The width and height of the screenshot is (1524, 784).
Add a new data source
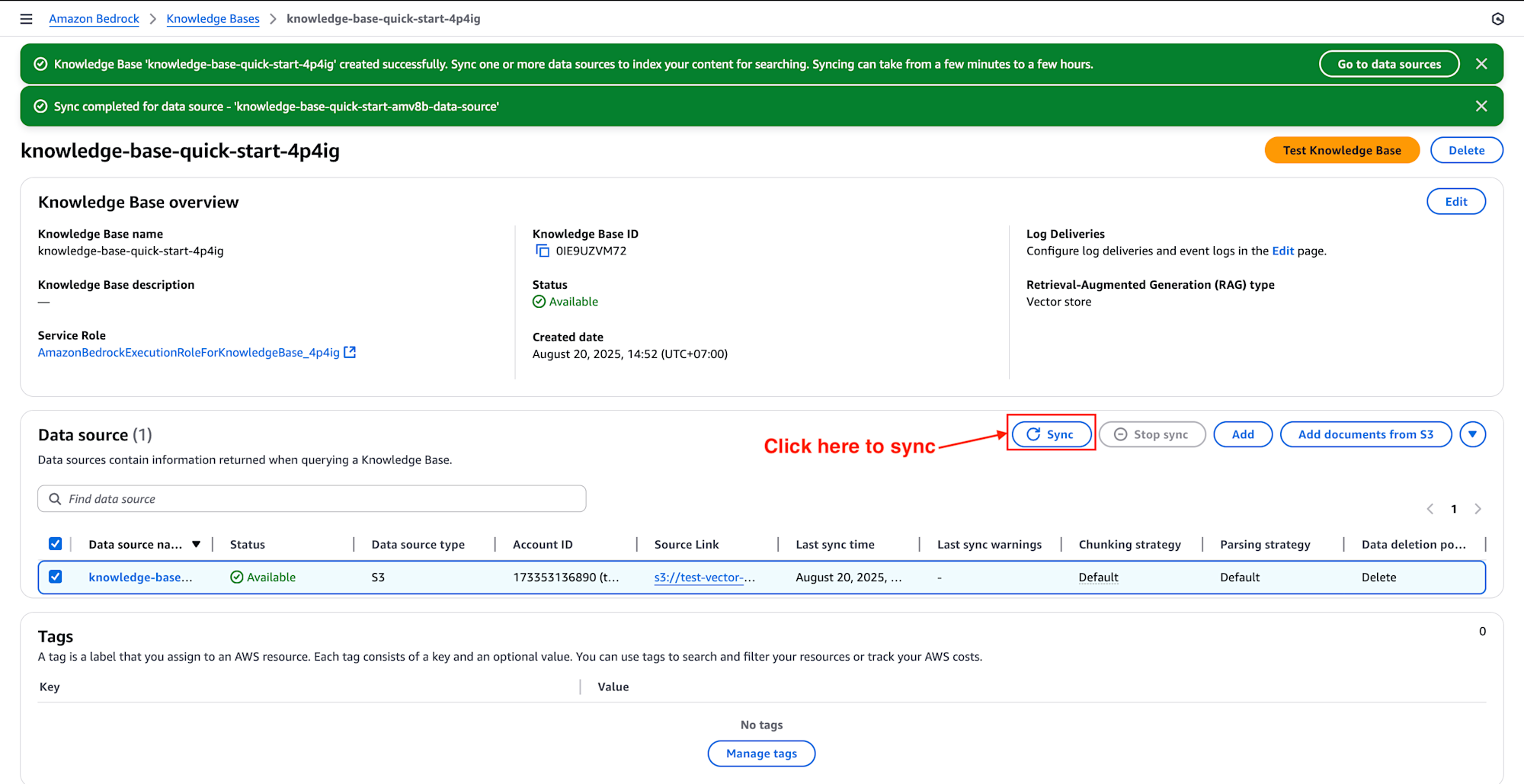click(x=1242, y=434)
